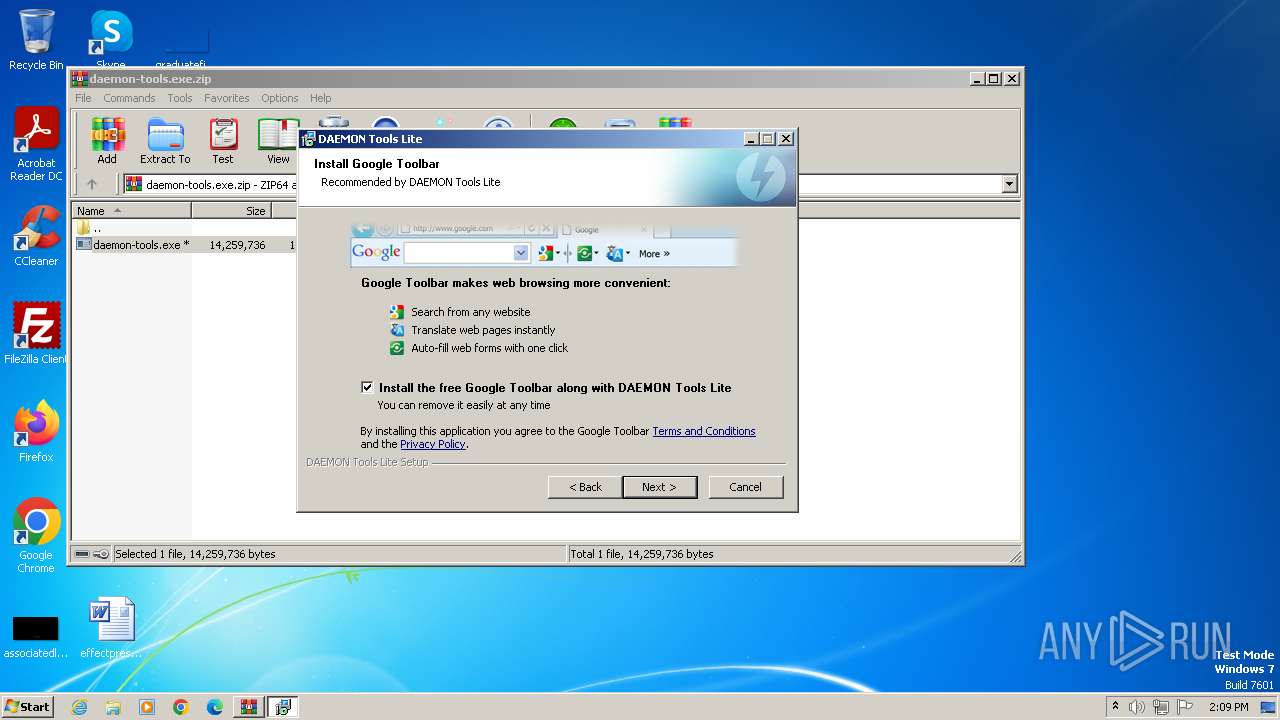The image size is (1280, 720).
Task: Open the Privacy Policy link
Action: (x=433, y=444)
